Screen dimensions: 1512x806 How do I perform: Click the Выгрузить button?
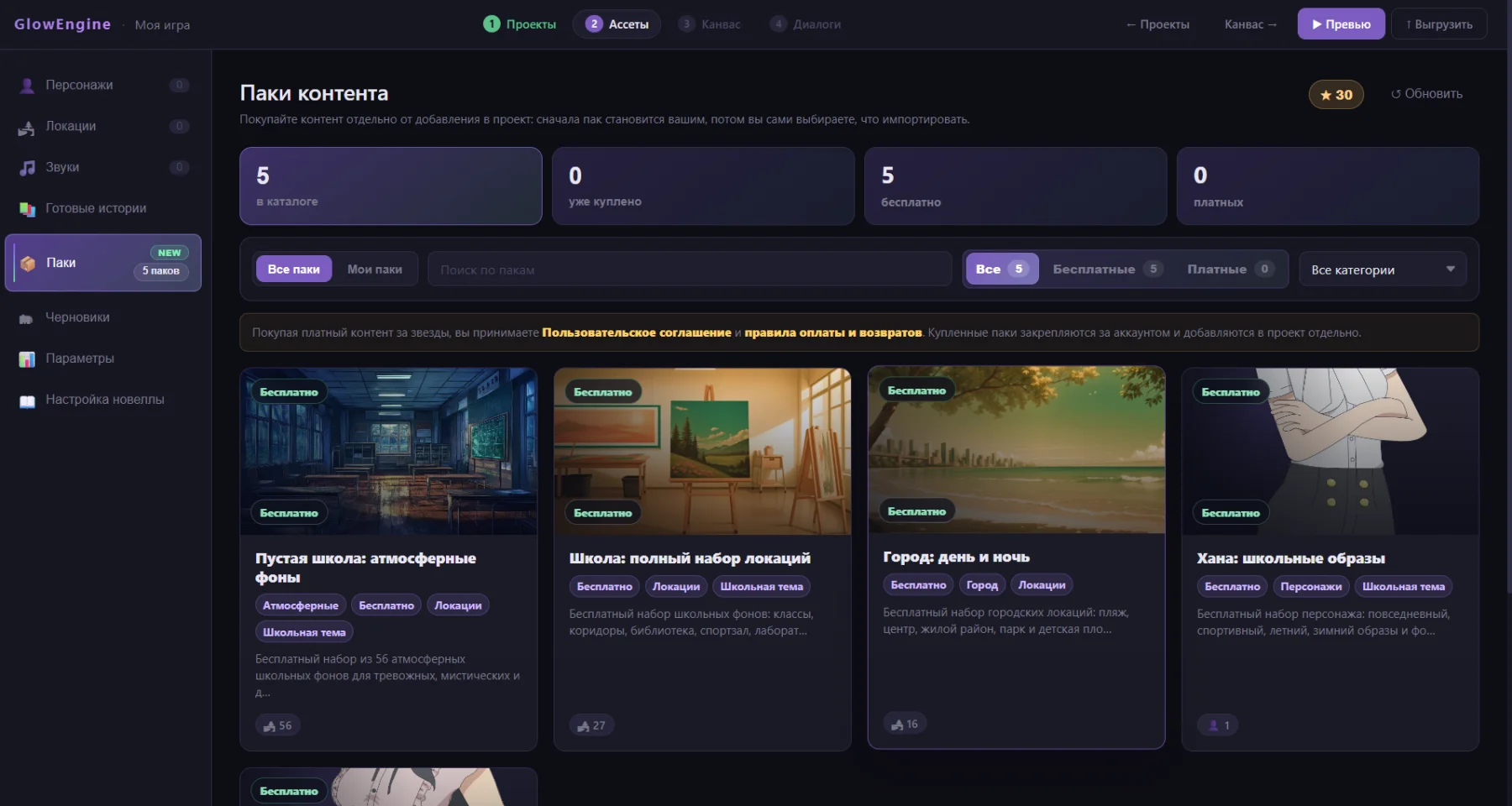click(x=1439, y=24)
